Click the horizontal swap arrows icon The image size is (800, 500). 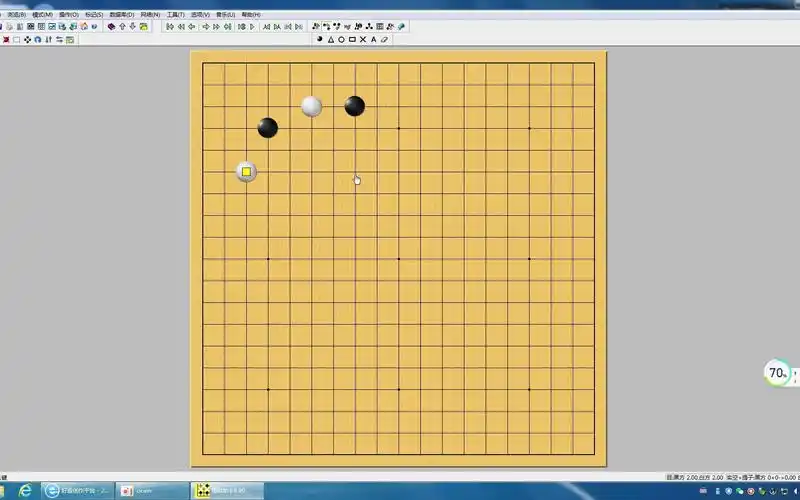click(x=59, y=39)
